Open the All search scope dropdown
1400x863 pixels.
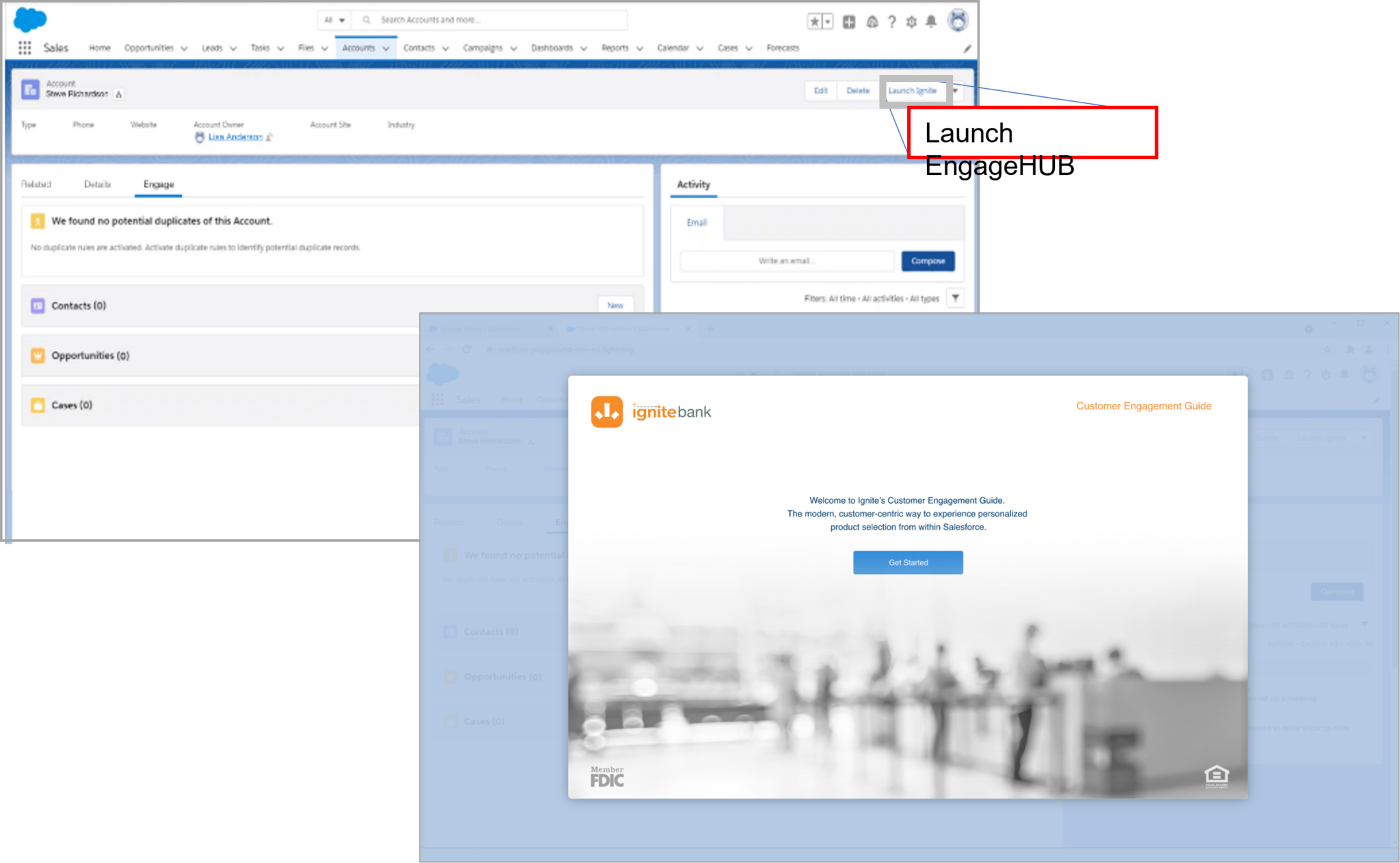coord(333,20)
